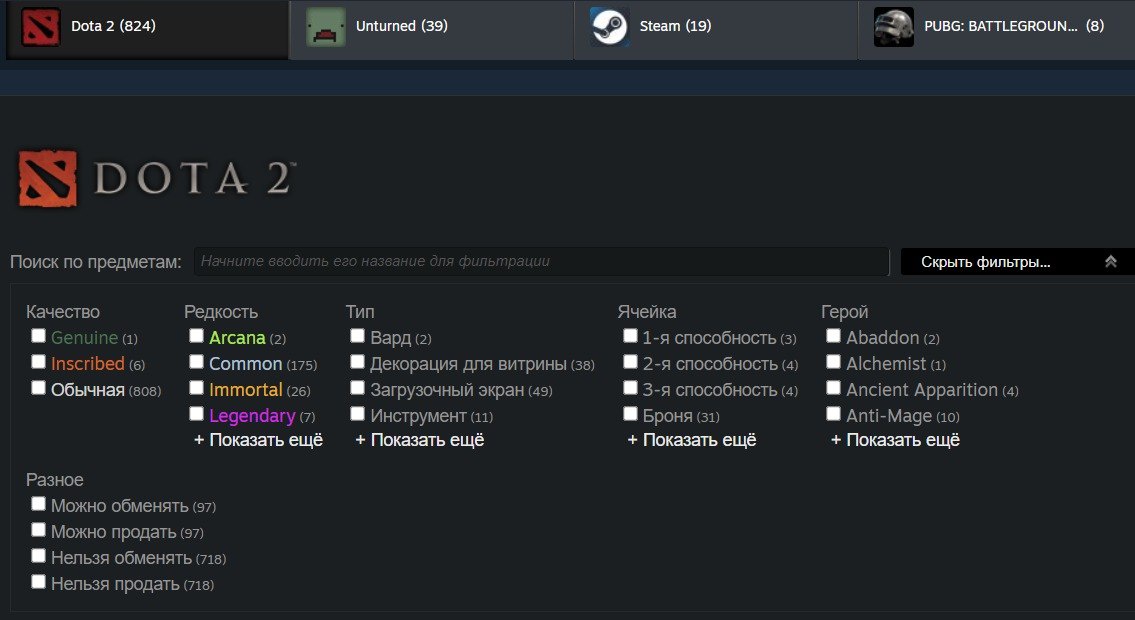Check the Legendary rarity box

tap(196, 414)
